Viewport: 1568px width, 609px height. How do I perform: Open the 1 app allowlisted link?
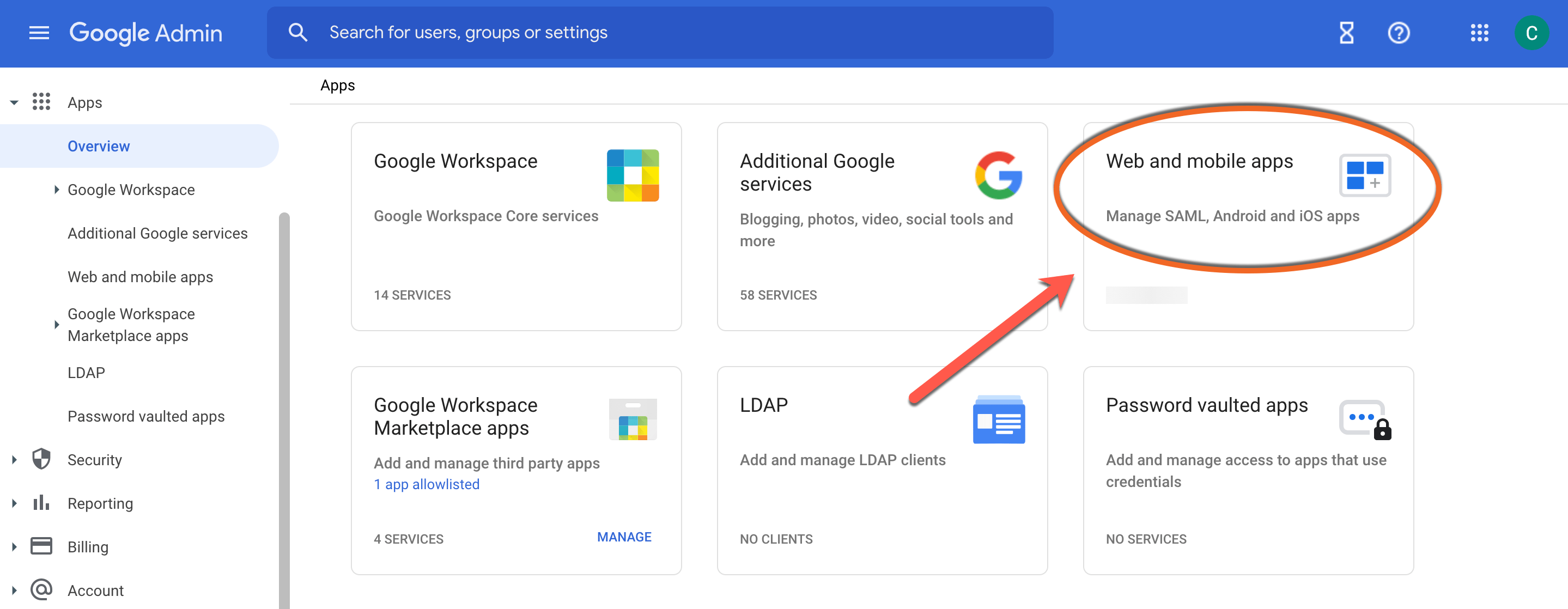click(426, 484)
